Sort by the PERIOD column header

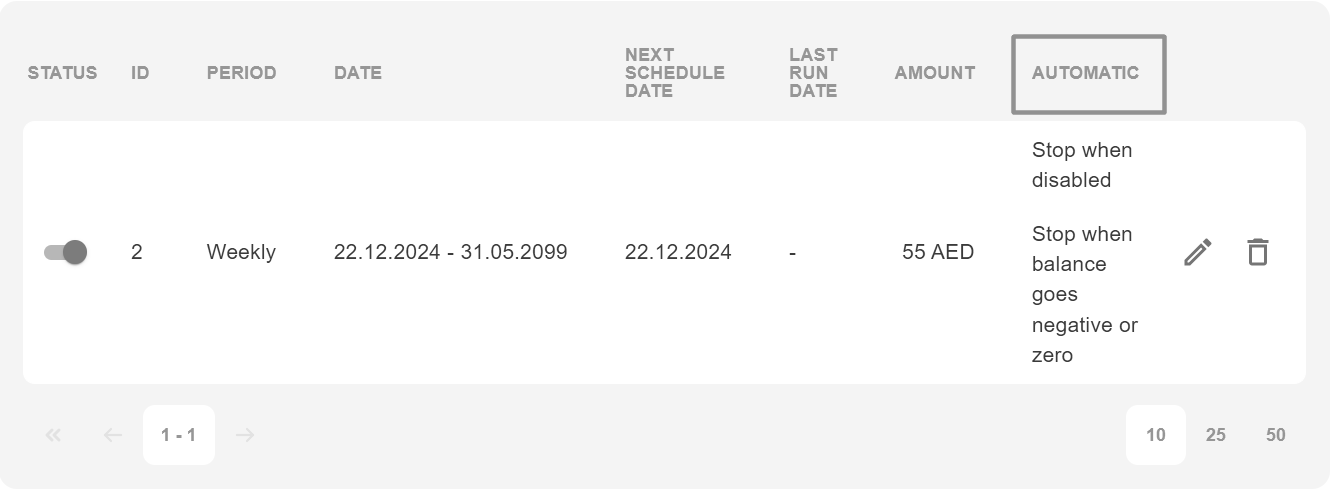tap(241, 73)
